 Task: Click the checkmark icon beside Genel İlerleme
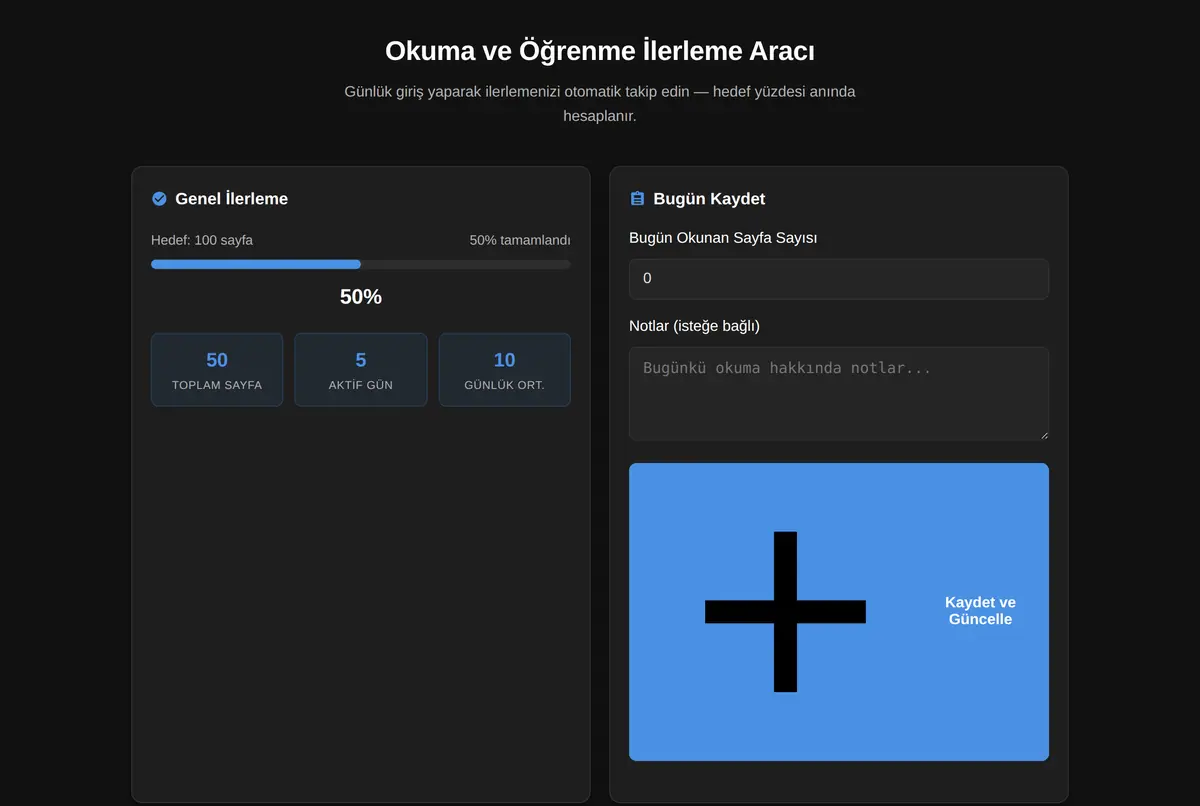click(x=159, y=199)
